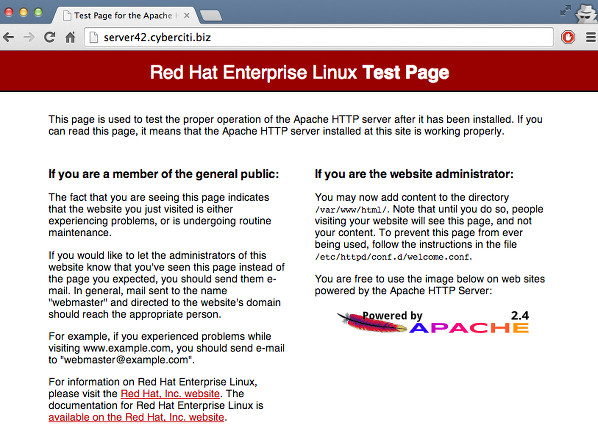Click the forward navigation arrow

(29, 37)
